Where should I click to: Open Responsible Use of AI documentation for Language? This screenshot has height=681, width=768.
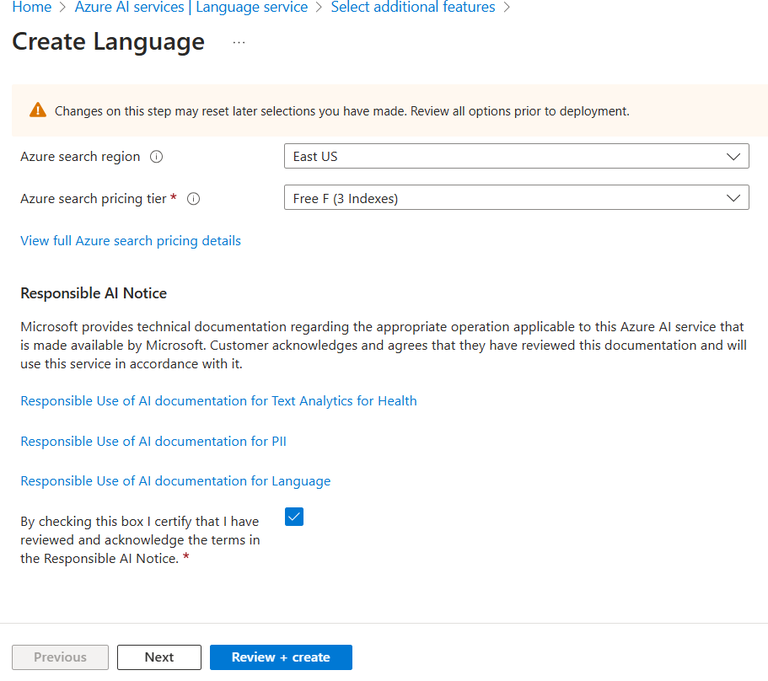(175, 481)
